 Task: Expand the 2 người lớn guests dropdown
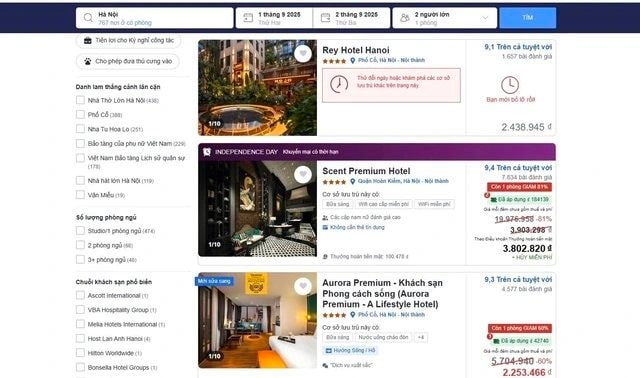click(x=444, y=18)
